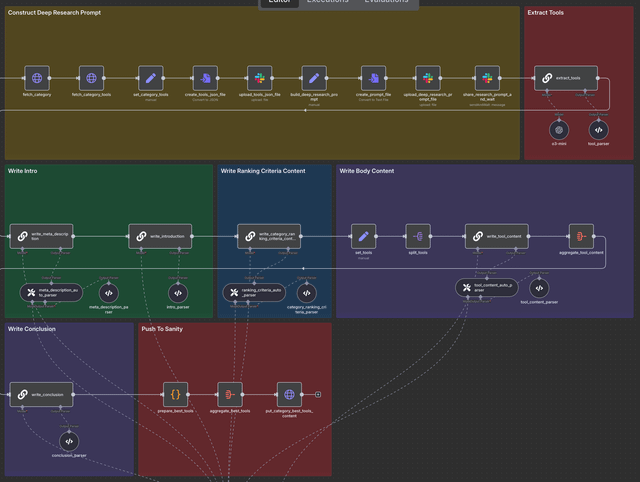Screen dimensions: 640x482
Task: Click the Write Ranking Criteria Content title
Action: point(263,171)
